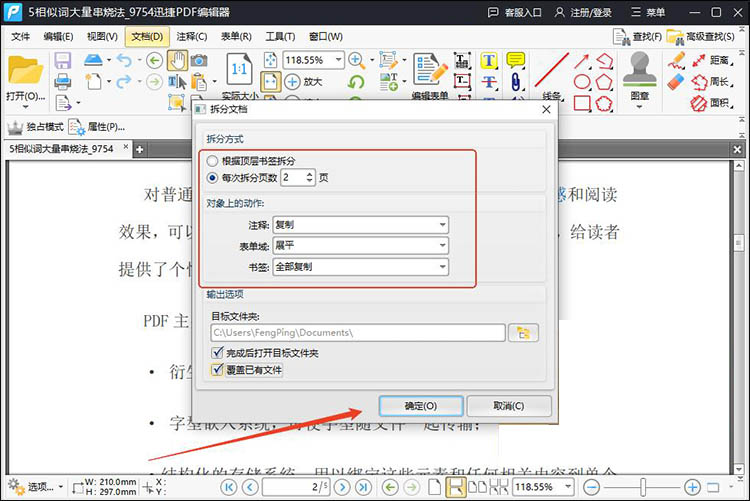The height and width of the screenshot is (501, 750).
Task: Click the zoom slider handle
Action: coord(643,487)
